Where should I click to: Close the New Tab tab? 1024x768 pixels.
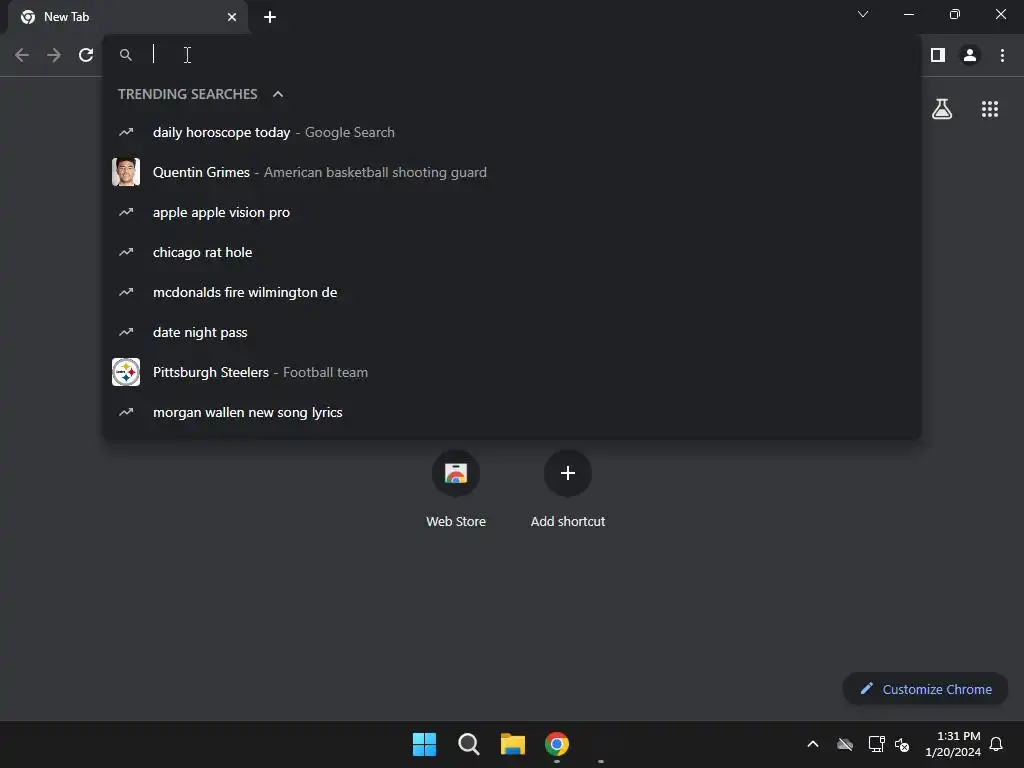232,17
